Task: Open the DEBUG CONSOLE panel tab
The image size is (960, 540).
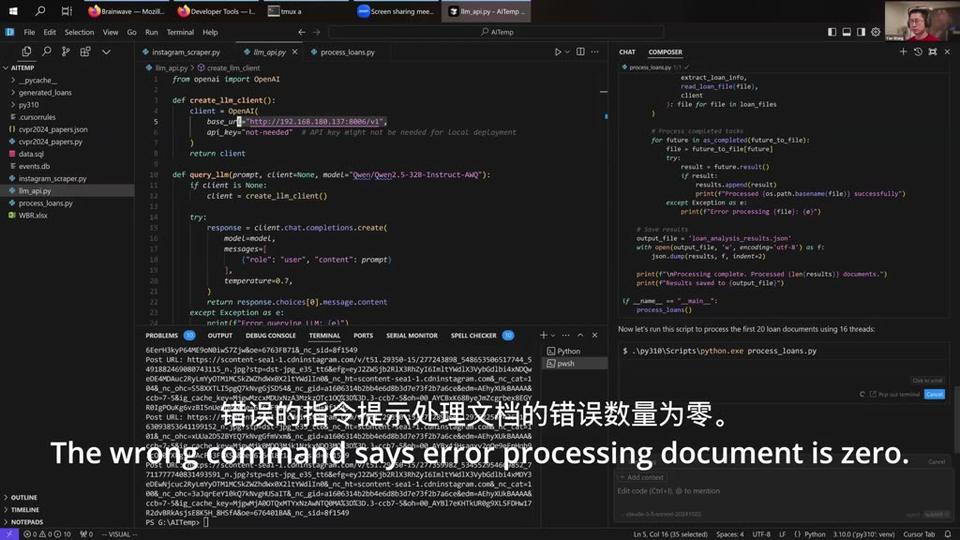Action: [271, 336]
